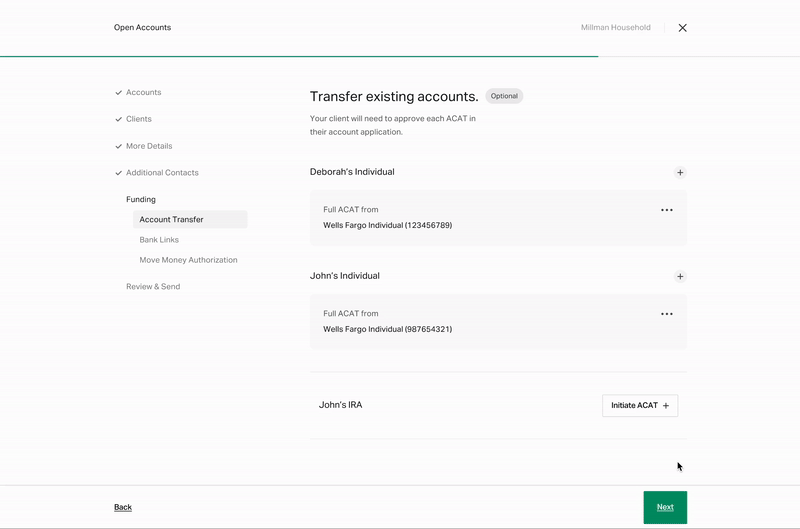Click the John's Individual account heading

tap(344, 276)
